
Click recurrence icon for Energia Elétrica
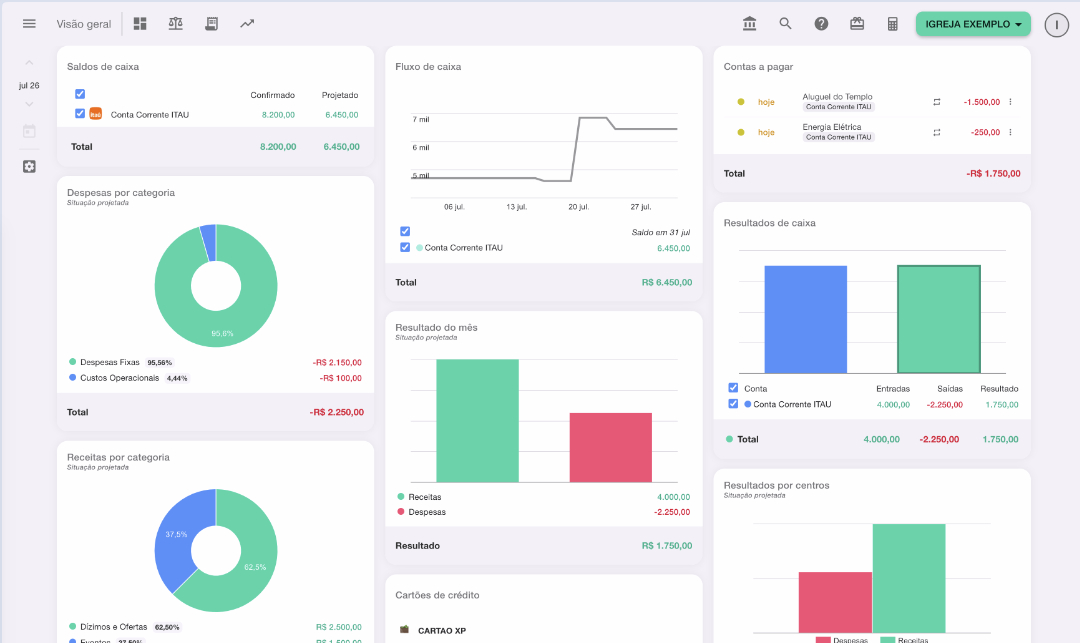[x=937, y=132]
